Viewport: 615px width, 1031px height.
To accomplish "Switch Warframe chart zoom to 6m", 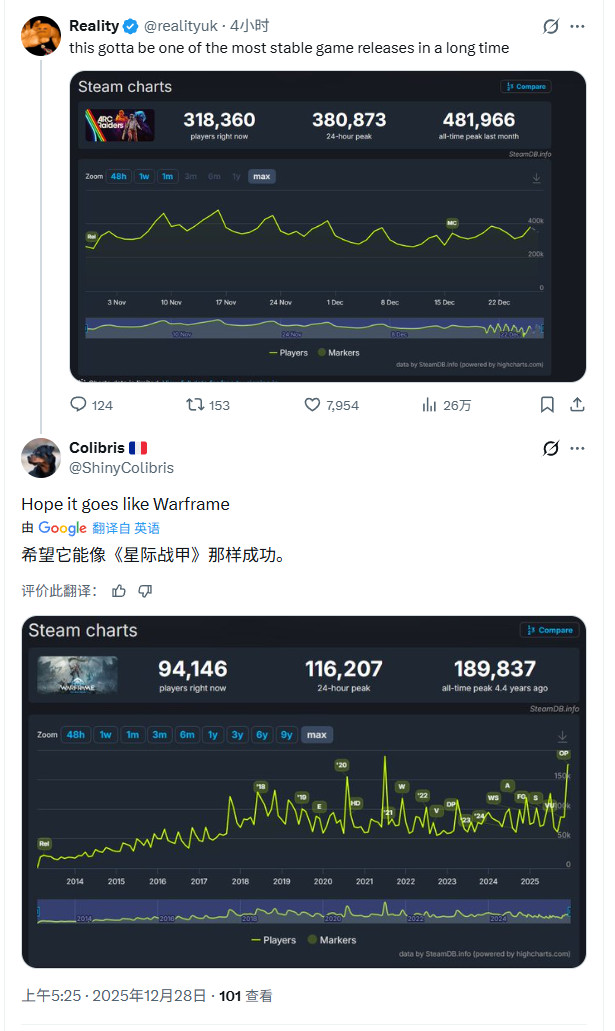I will (x=186, y=735).
